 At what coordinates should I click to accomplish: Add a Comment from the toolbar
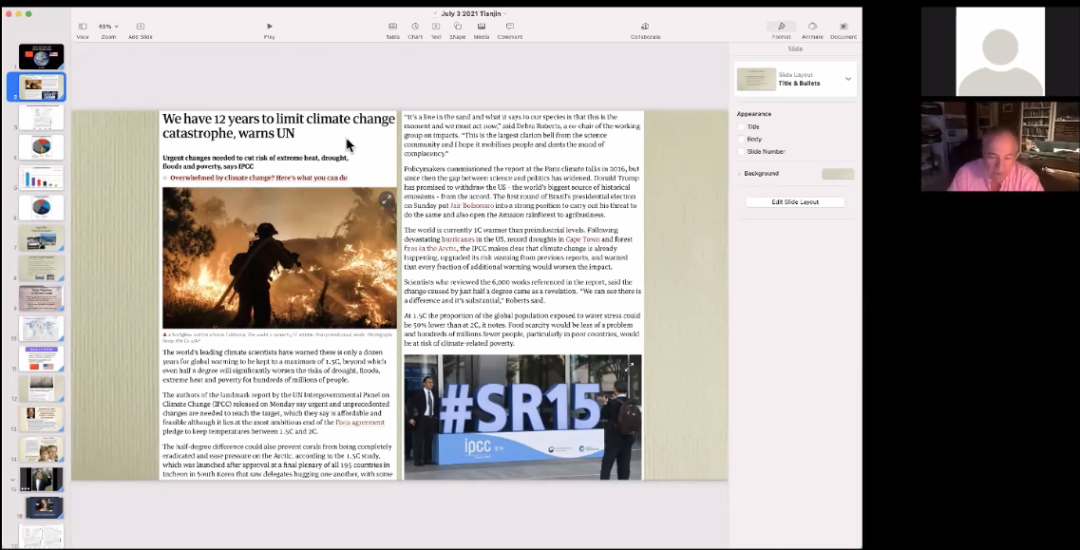[510, 27]
